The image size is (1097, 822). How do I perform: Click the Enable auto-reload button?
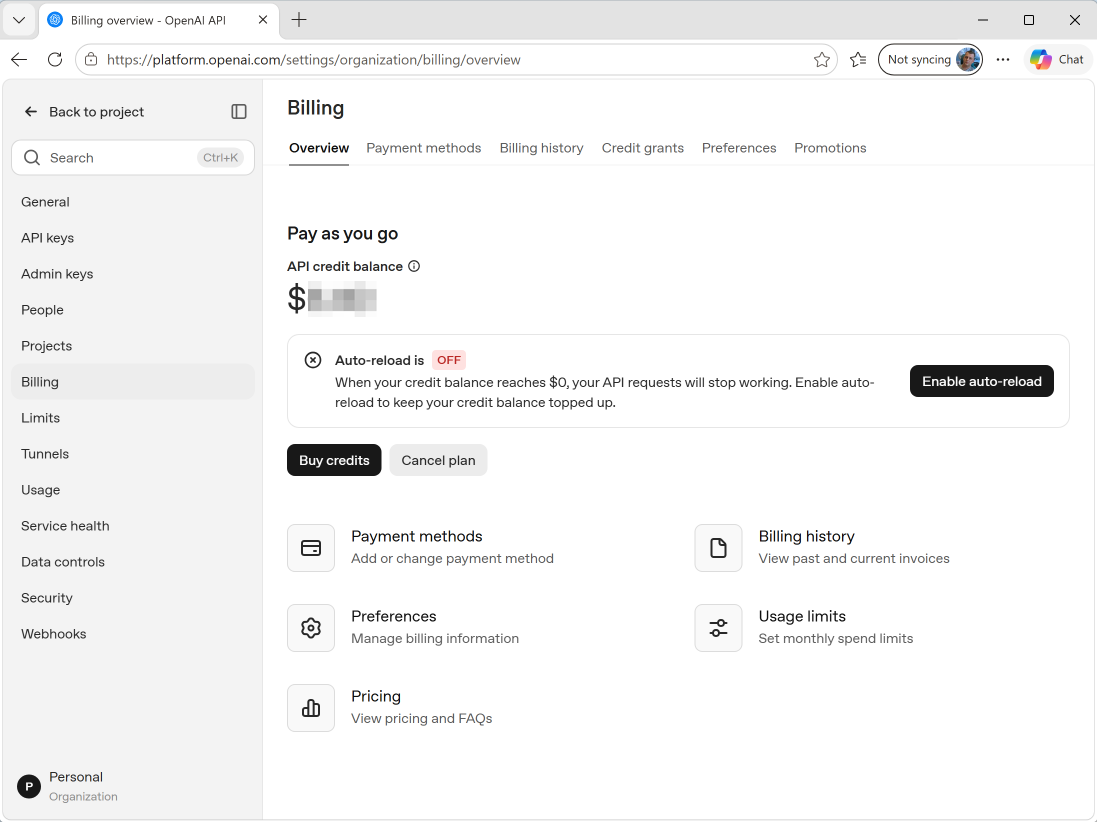pos(982,381)
